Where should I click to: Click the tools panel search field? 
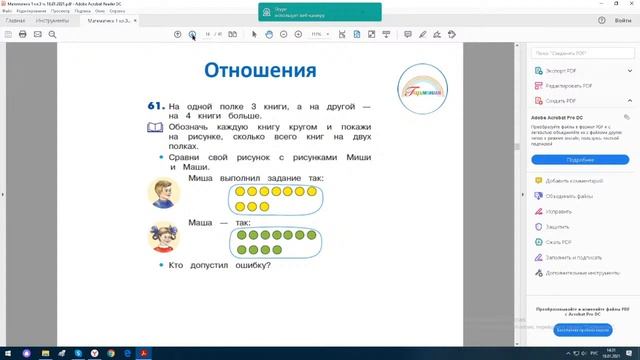[582, 53]
